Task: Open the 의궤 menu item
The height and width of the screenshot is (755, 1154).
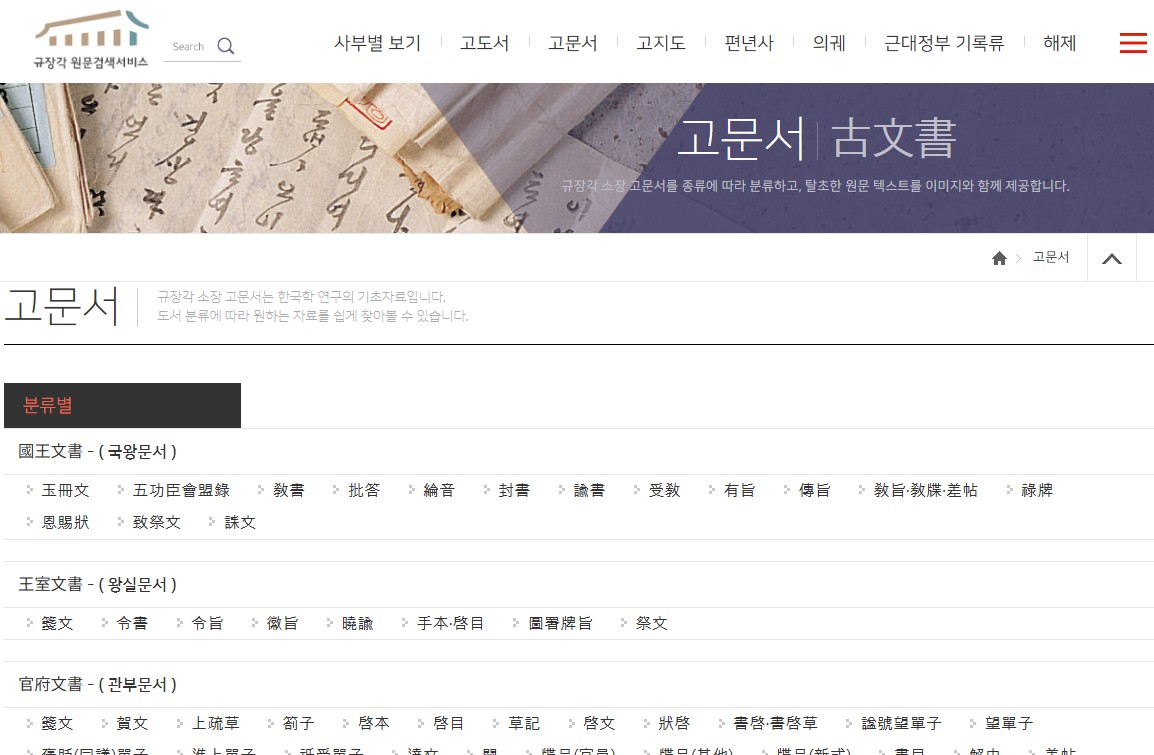Action: click(x=829, y=43)
